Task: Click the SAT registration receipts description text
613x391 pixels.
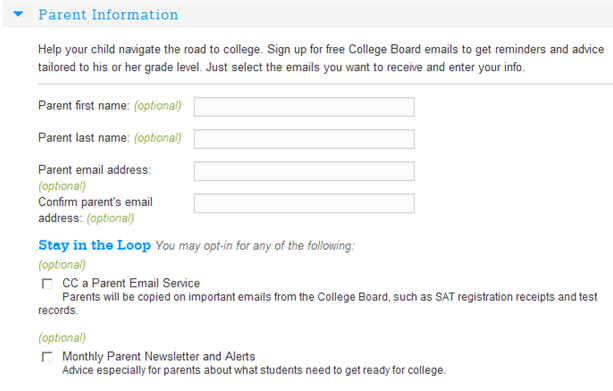Action: point(317,303)
